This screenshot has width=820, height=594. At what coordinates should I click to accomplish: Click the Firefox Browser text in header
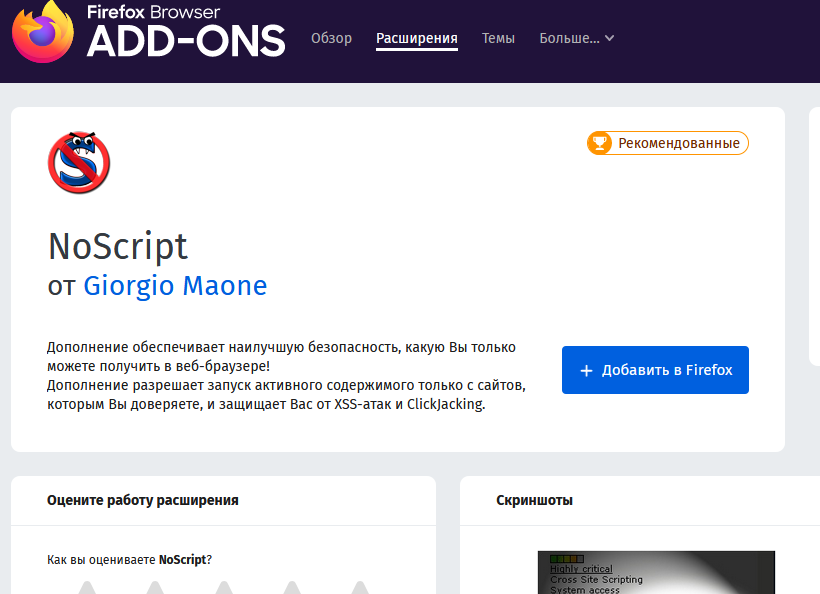(154, 12)
